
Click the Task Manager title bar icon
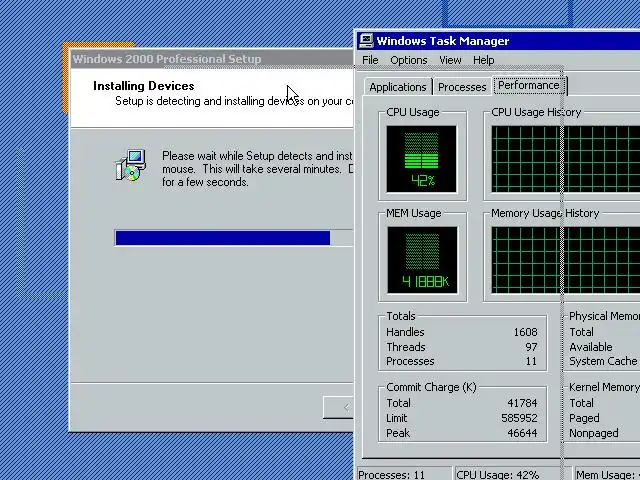366,40
